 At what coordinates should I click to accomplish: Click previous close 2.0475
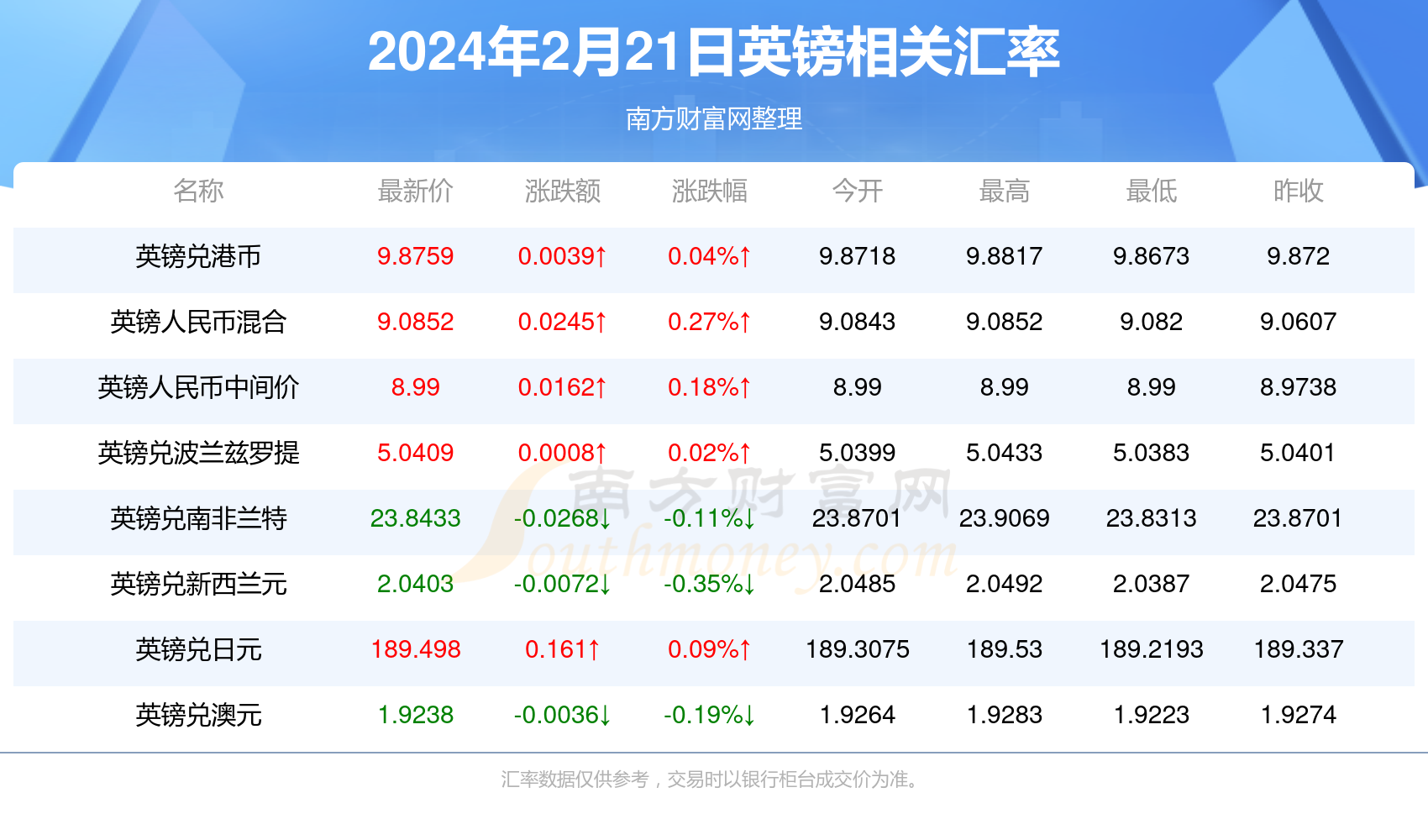pyautogui.click(x=1299, y=584)
